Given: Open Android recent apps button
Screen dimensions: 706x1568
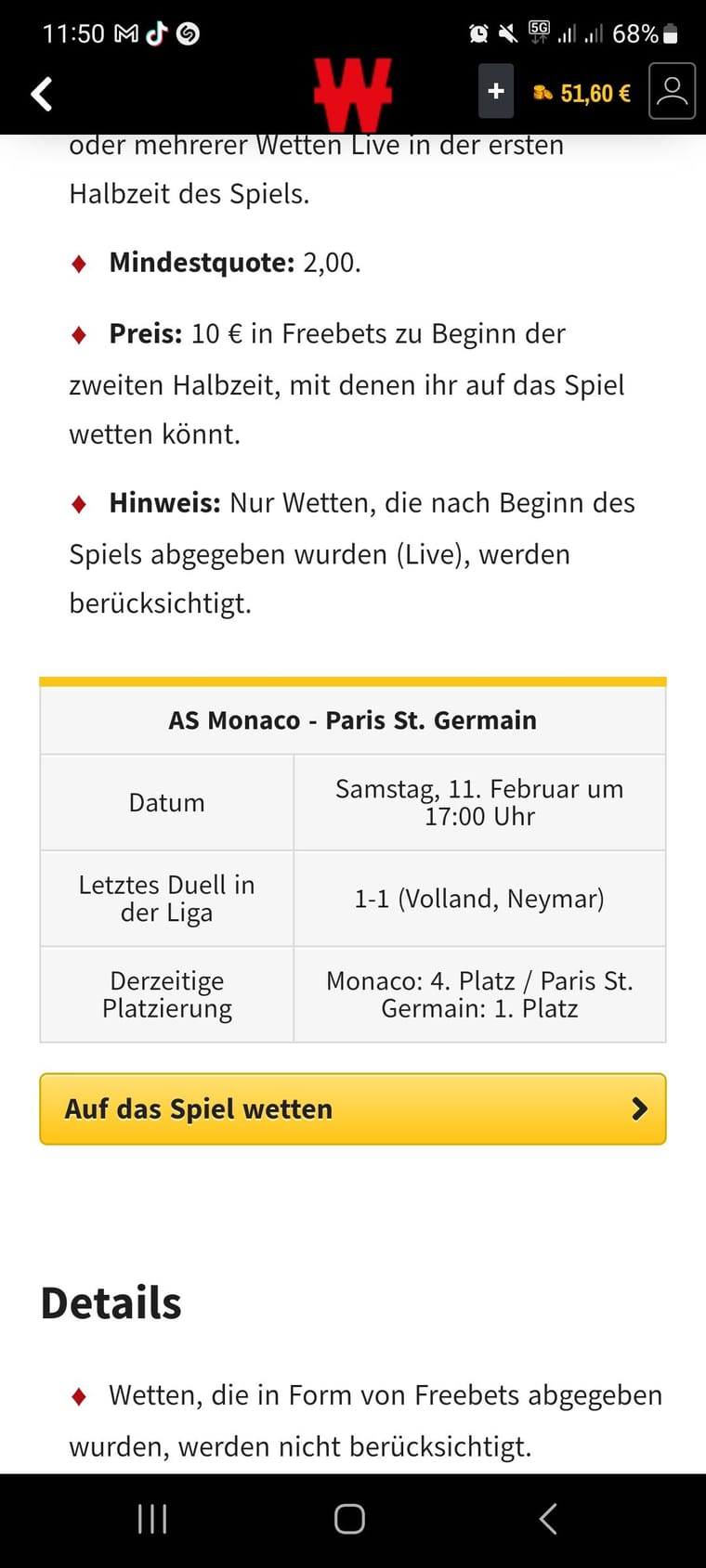Looking at the screenshot, I should point(152,1519).
